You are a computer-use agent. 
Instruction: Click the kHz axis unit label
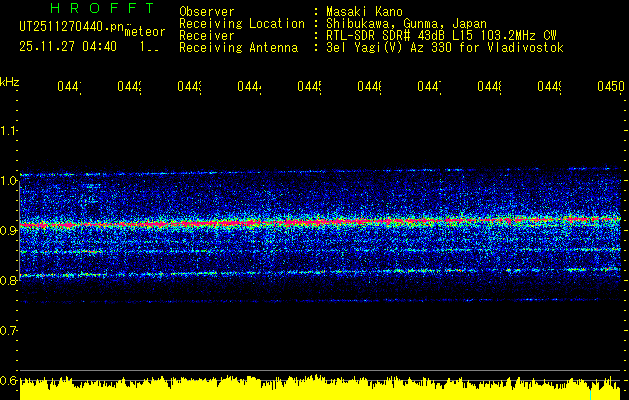point(9,81)
